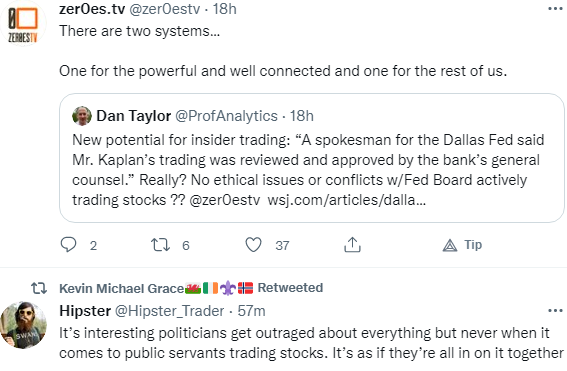This screenshot has height=371, width=567.
Task: Open the 57m timestamp on Hipster tweet
Action: 251,311
